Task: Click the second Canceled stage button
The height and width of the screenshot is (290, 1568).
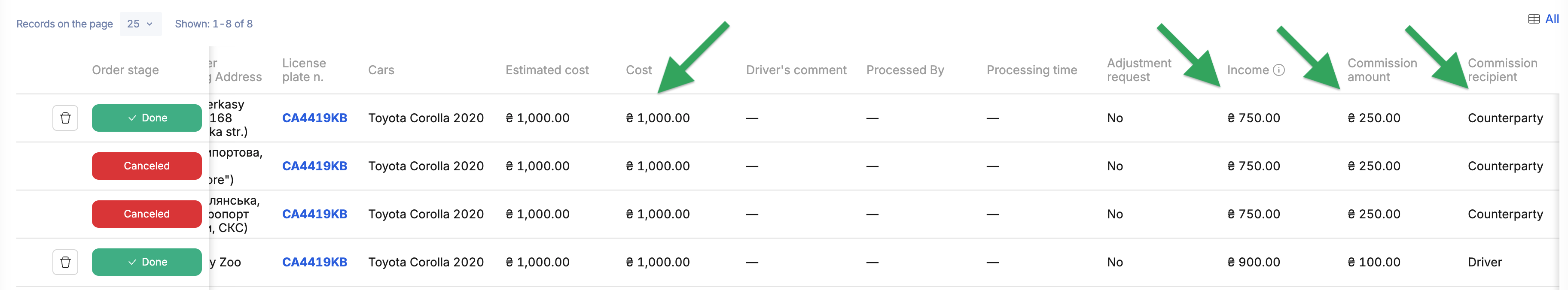Action: 146,214
